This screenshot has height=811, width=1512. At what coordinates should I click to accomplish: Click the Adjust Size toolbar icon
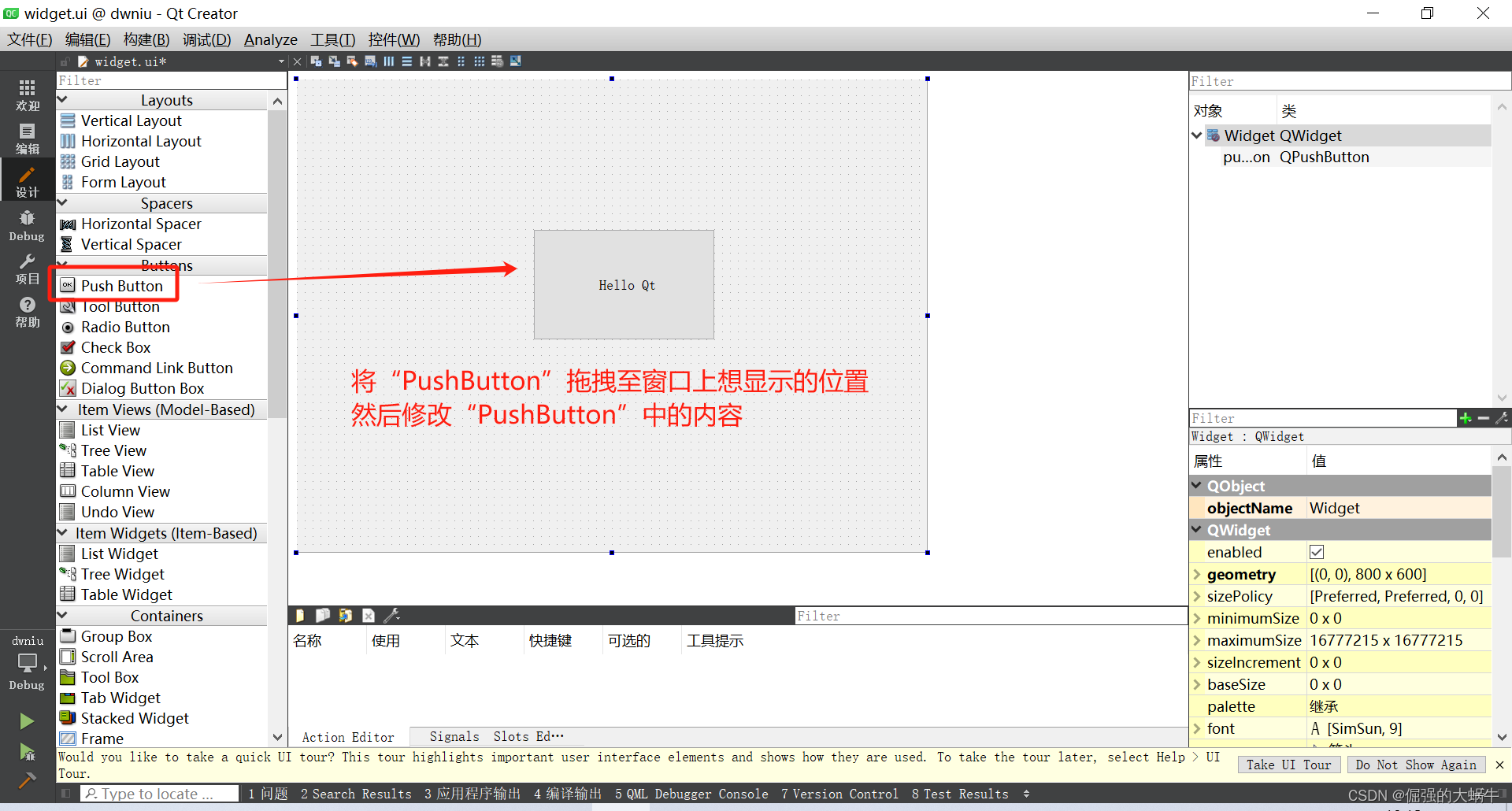pyautogui.click(x=516, y=61)
